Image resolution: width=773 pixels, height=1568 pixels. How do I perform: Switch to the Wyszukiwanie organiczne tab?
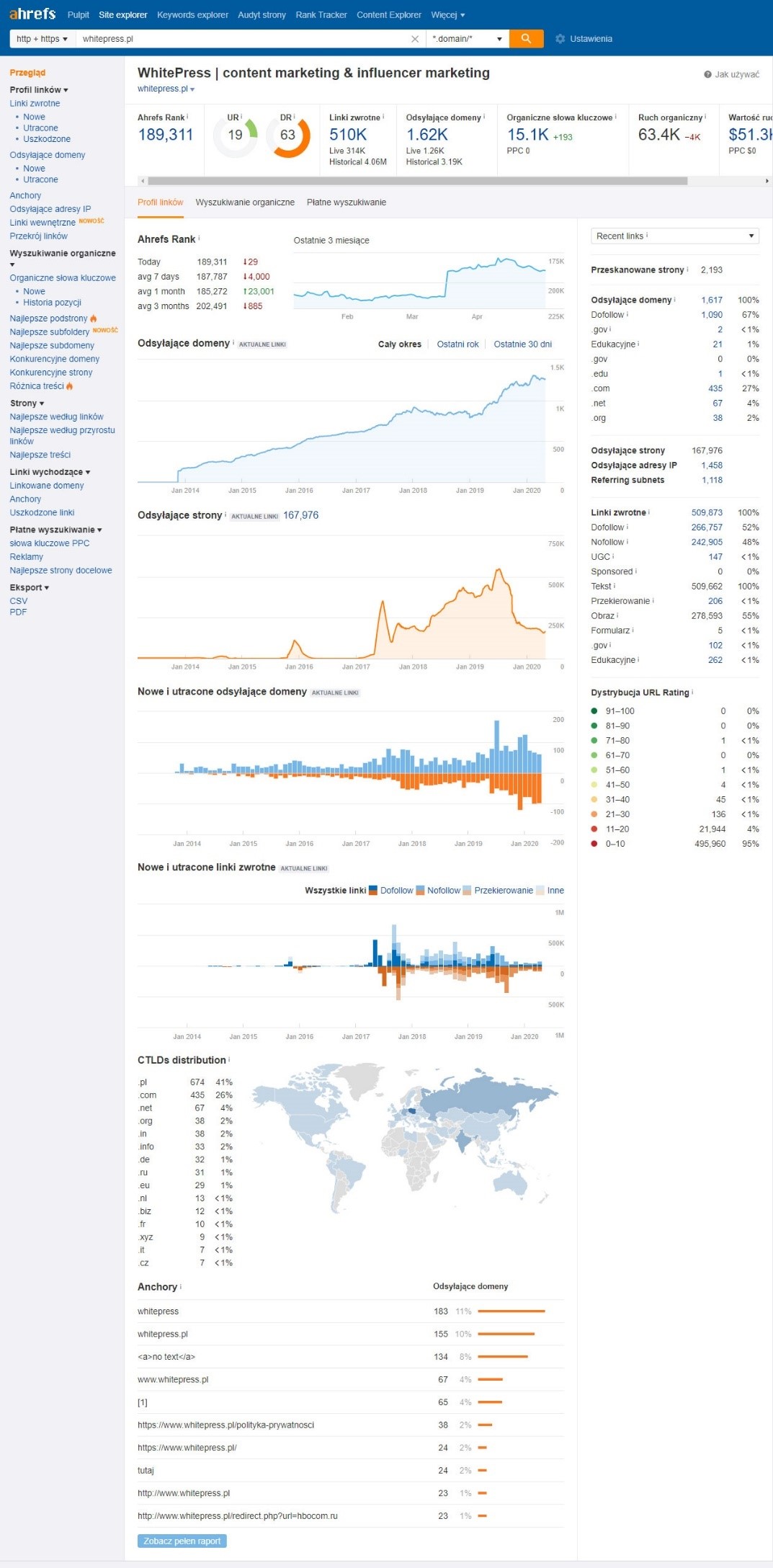pyautogui.click(x=245, y=202)
